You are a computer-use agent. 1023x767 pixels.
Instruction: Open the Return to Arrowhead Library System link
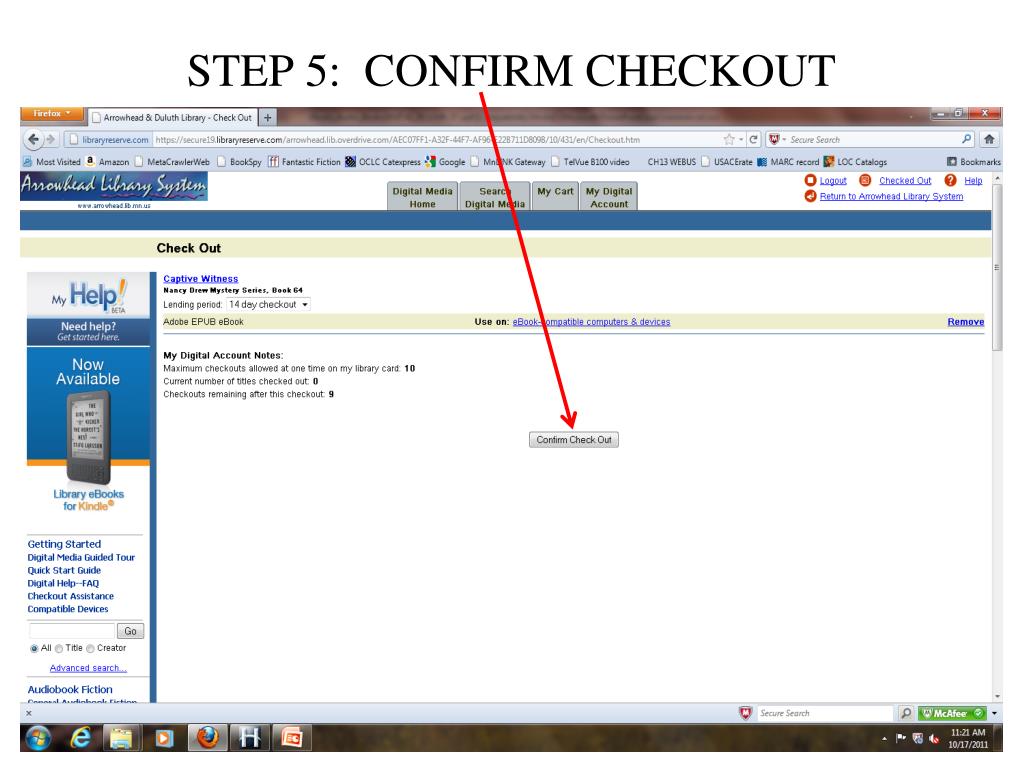[891, 196]
